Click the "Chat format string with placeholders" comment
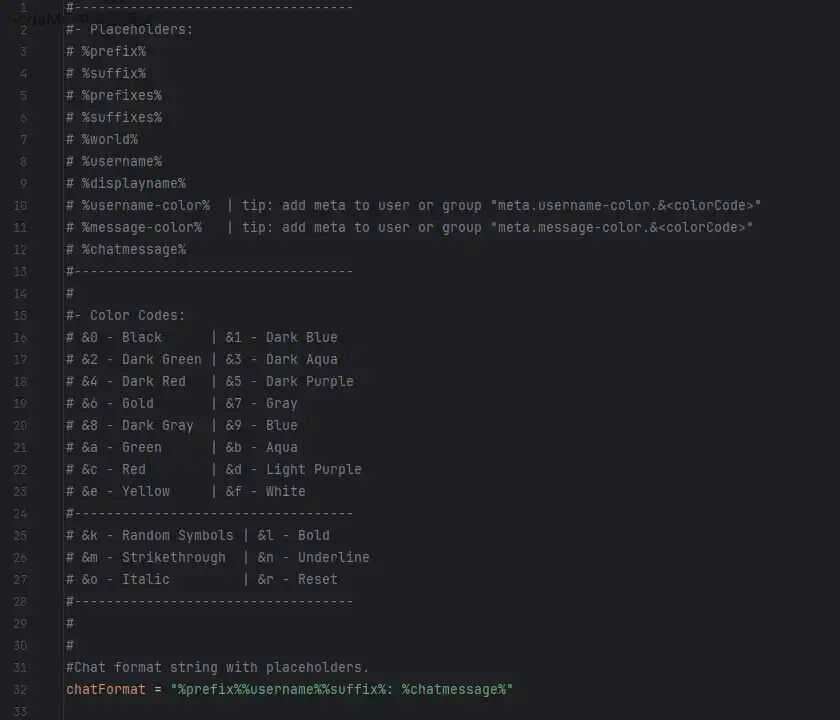 tap(218, 667)
